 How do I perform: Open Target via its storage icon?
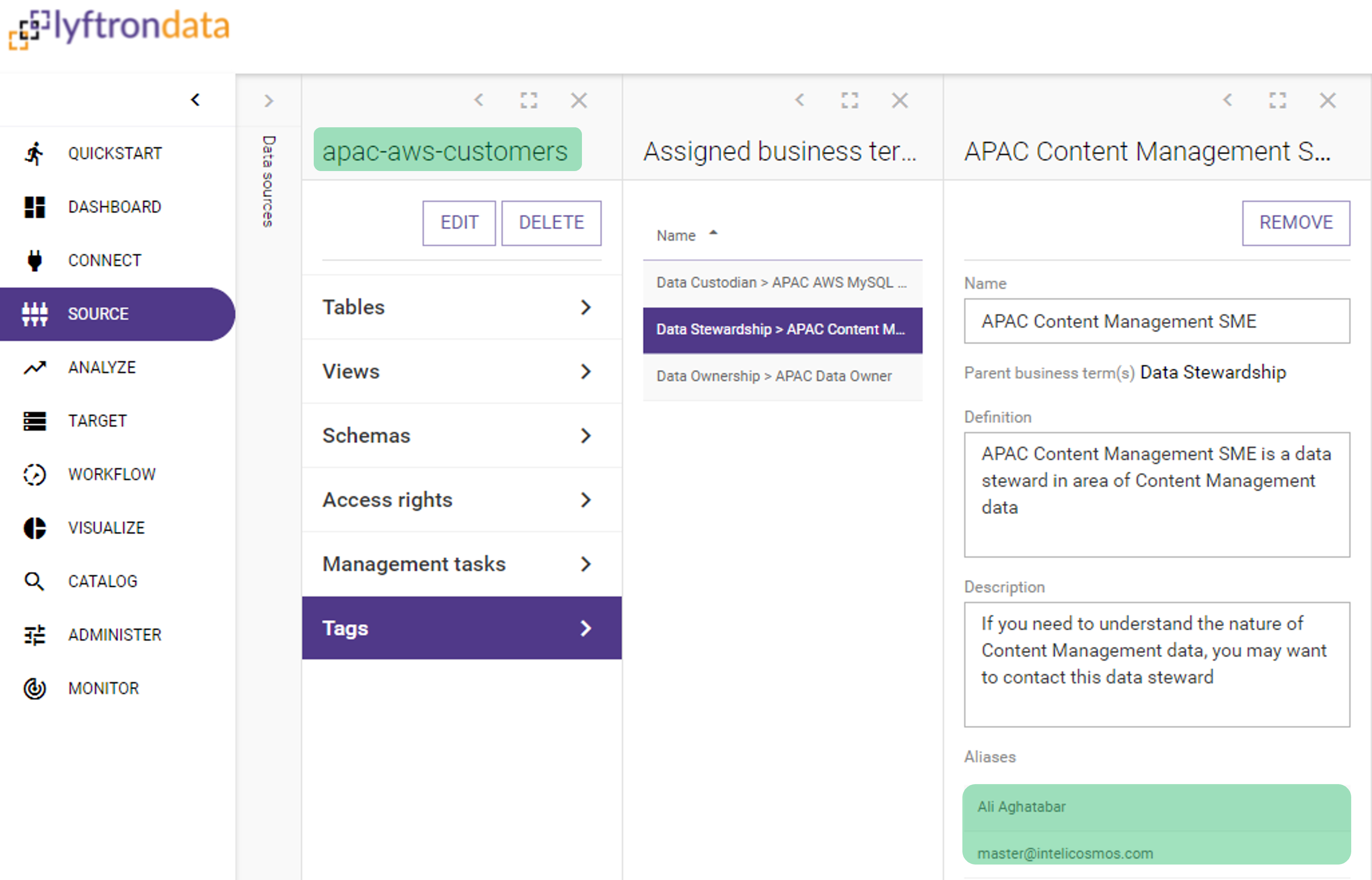[x=34, y=421]
